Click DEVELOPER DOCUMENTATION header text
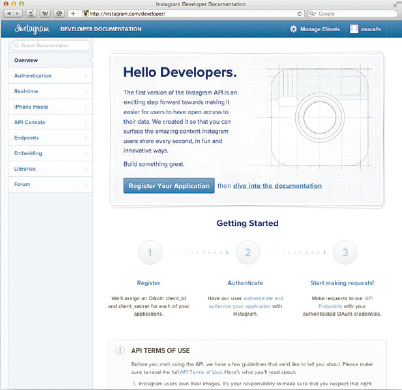The width and height of the screenshot is (402, 390). pos(101,29)
